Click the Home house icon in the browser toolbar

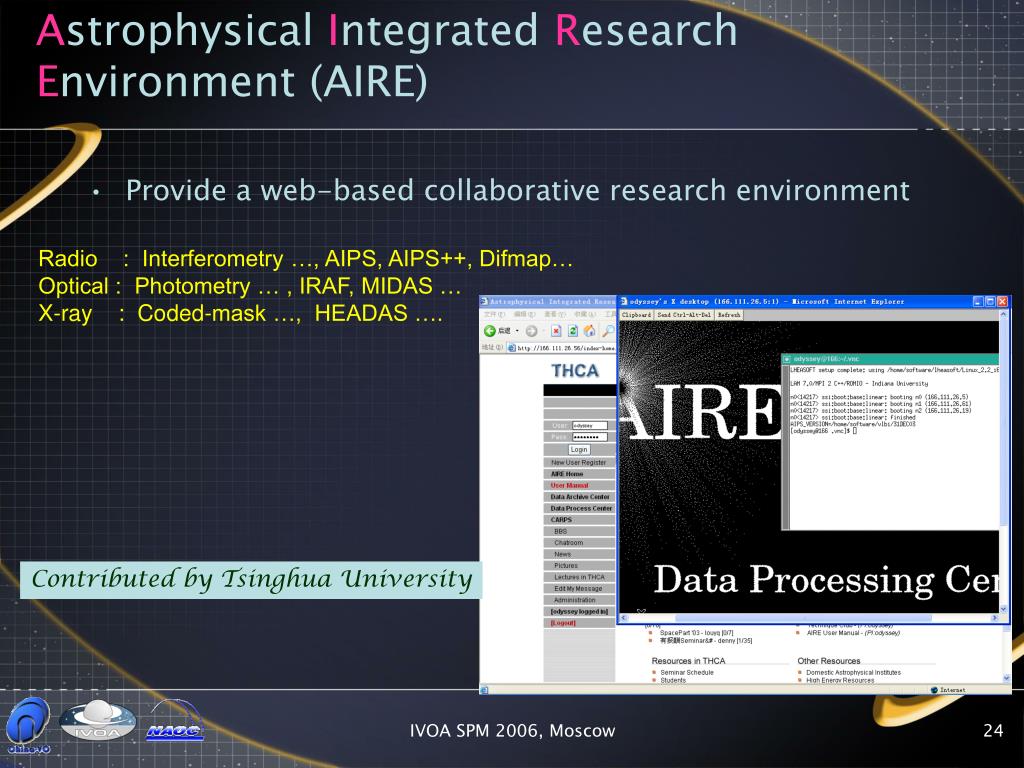tap(589, 331)
